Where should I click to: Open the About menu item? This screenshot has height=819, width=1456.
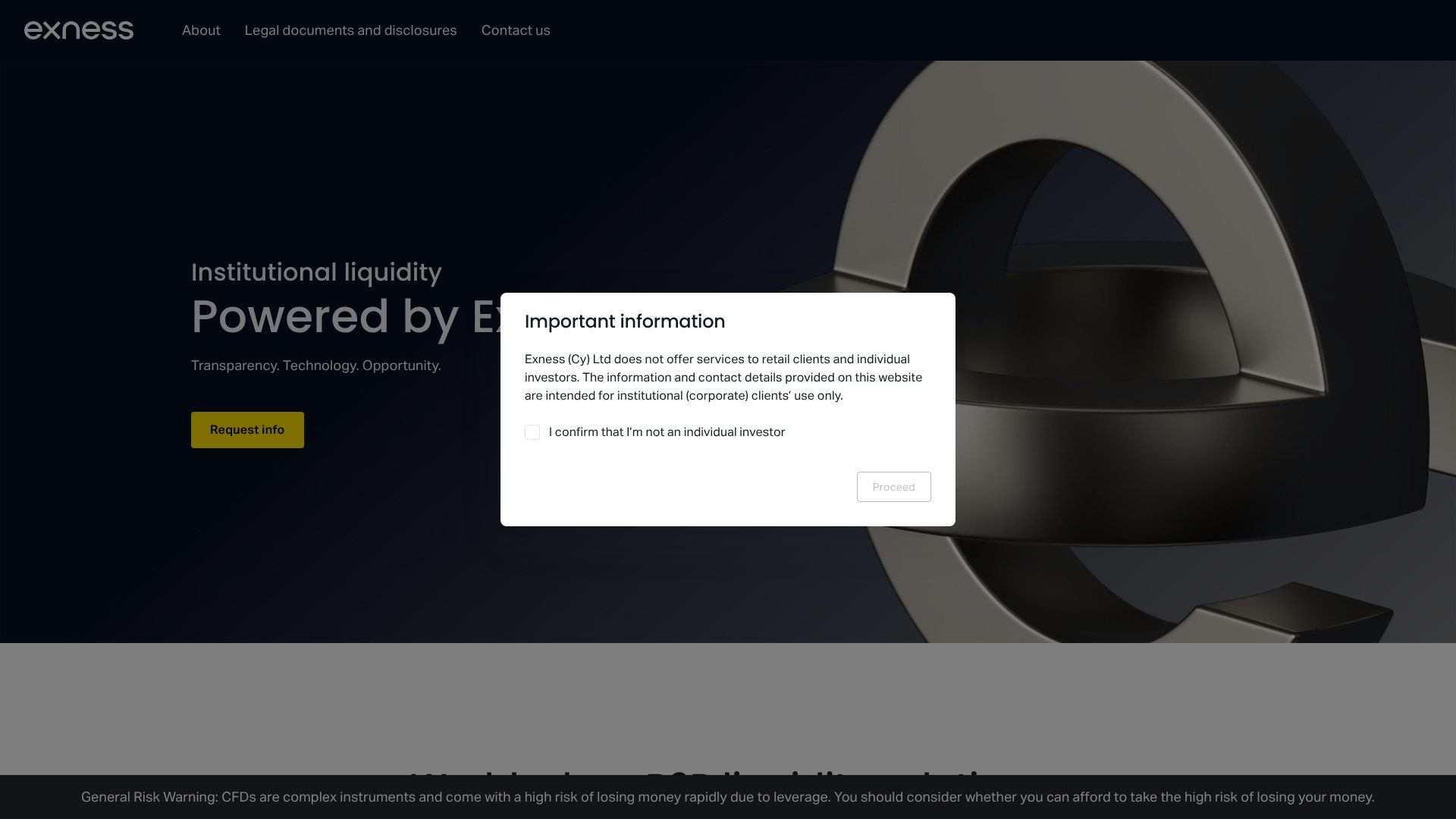click(x=201, y=30)
